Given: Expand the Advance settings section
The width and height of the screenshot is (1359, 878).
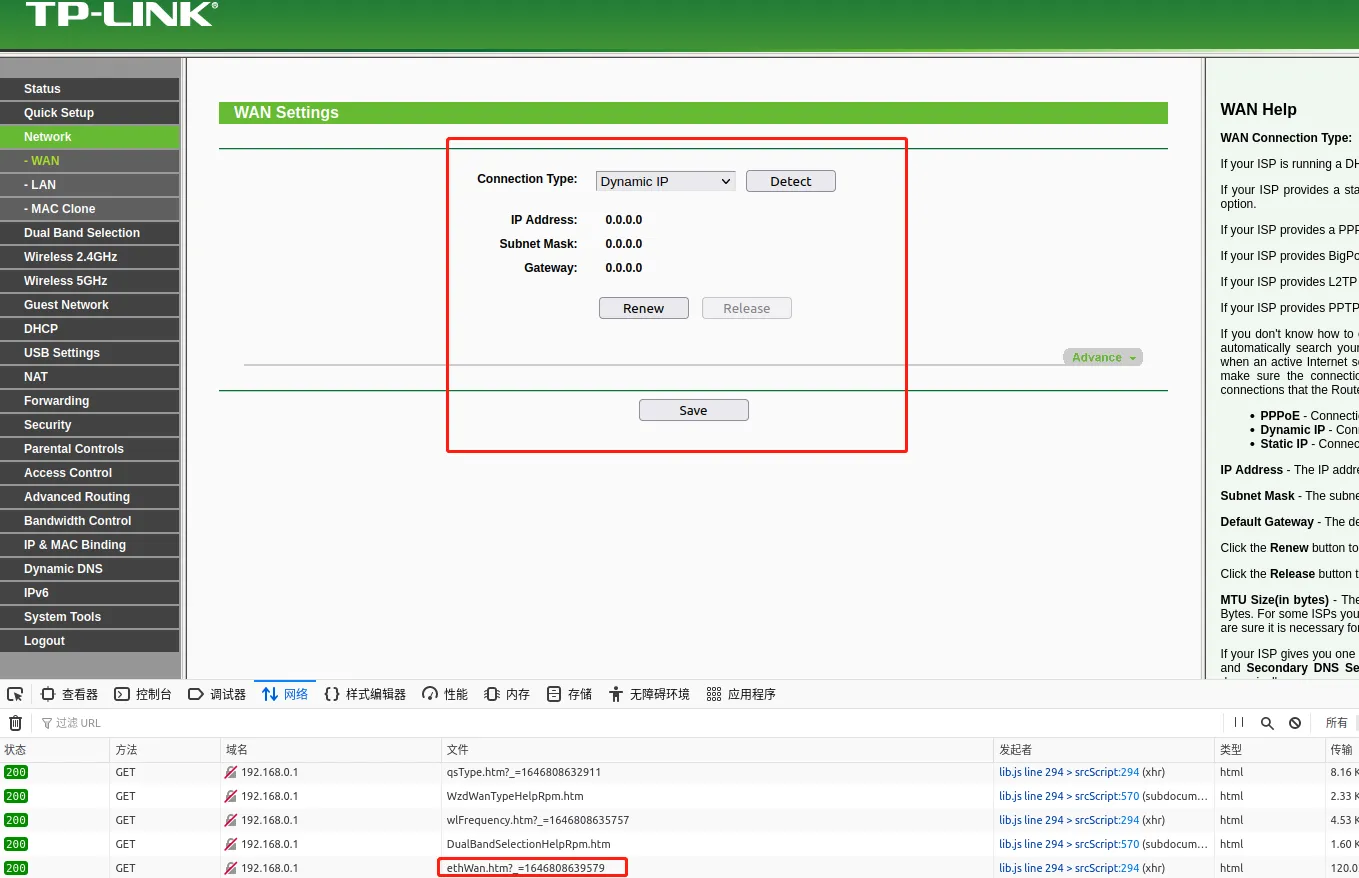Looking at the screenshot, I should pyautogui.click(x=1102, y=357).
